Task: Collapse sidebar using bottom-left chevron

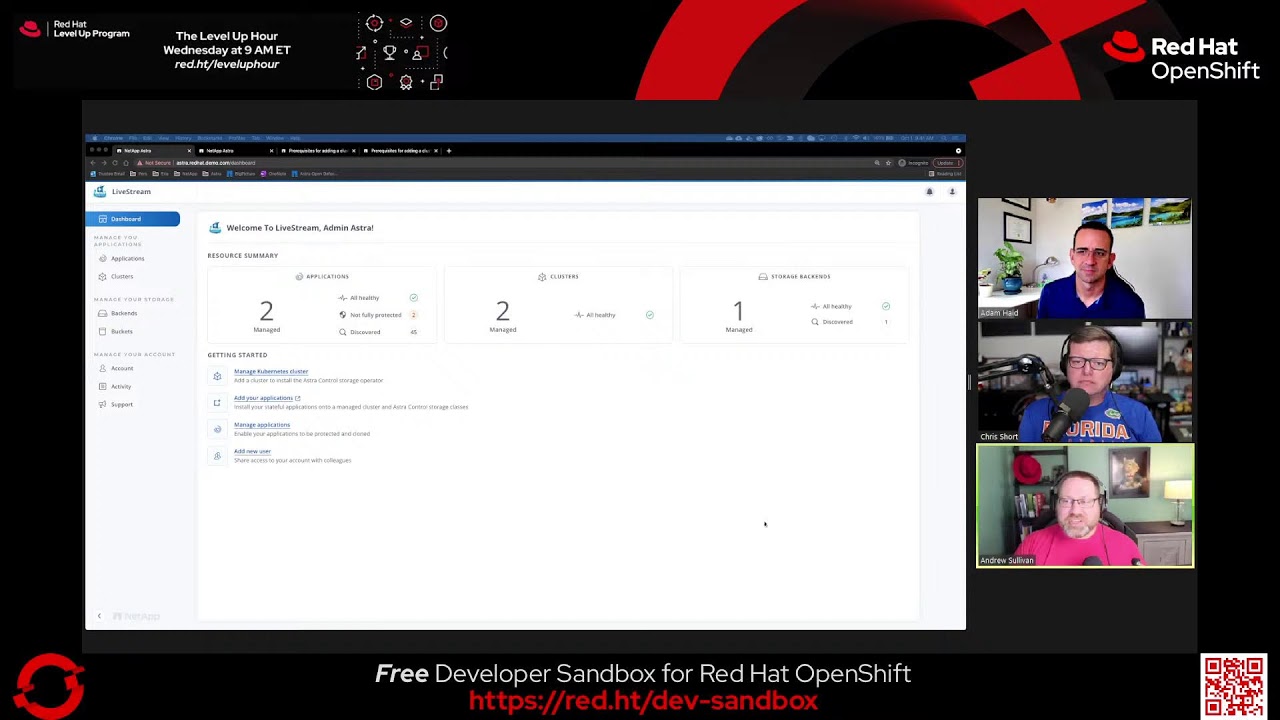Action: 99,616
